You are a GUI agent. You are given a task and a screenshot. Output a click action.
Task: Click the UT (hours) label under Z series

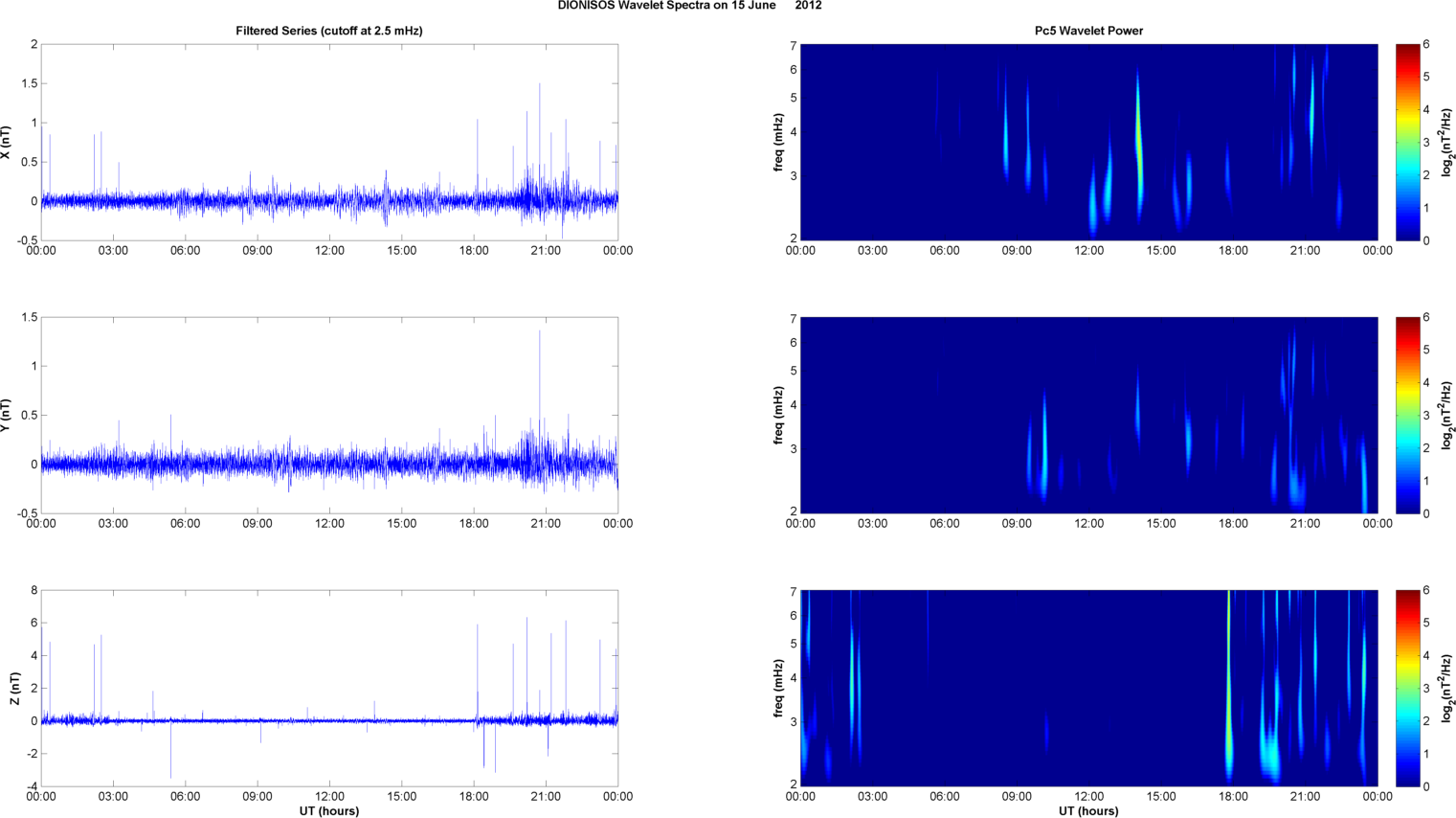click(x=329, y=811)
